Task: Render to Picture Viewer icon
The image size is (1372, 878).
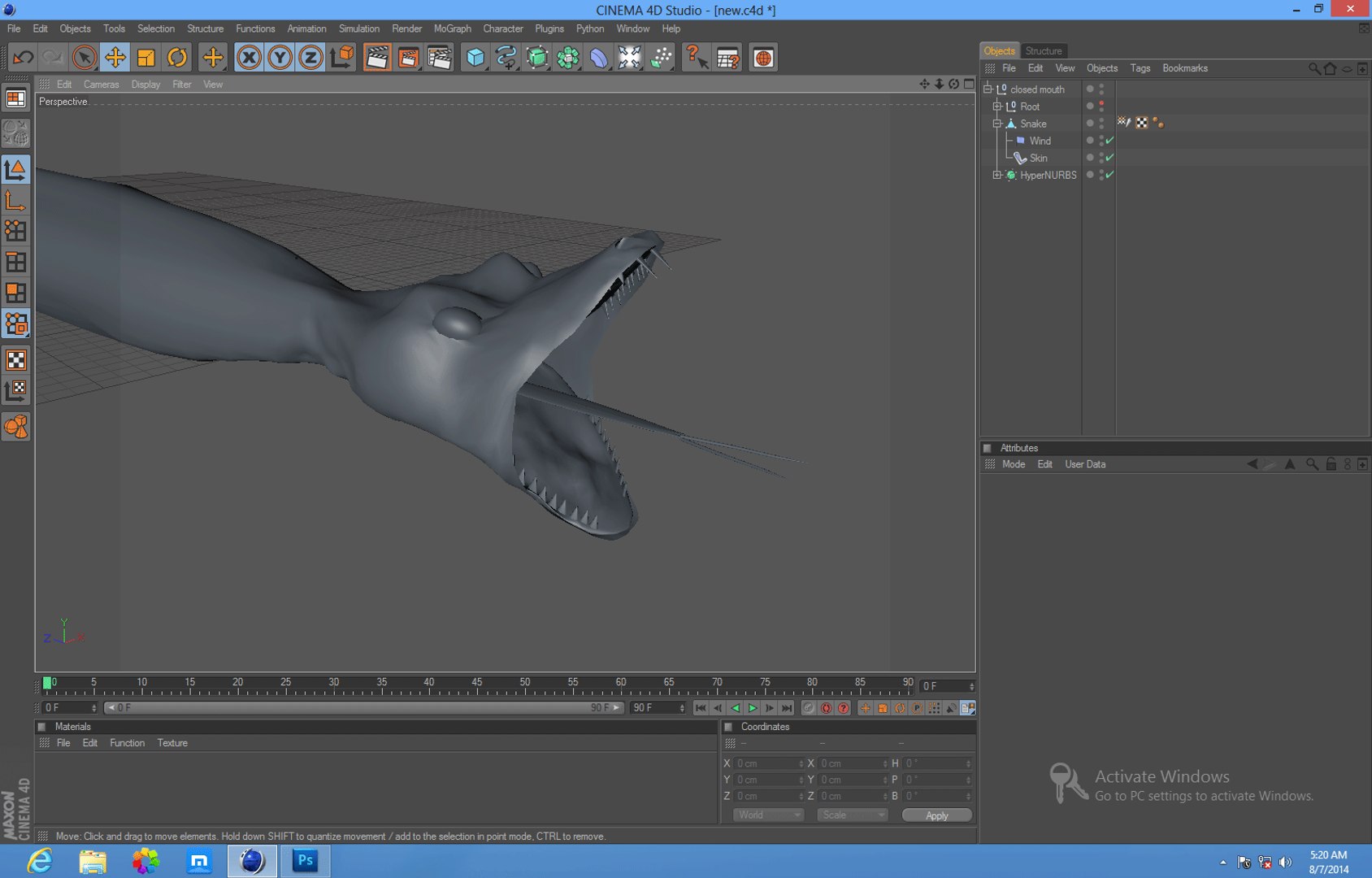Action: coord(408,58)
